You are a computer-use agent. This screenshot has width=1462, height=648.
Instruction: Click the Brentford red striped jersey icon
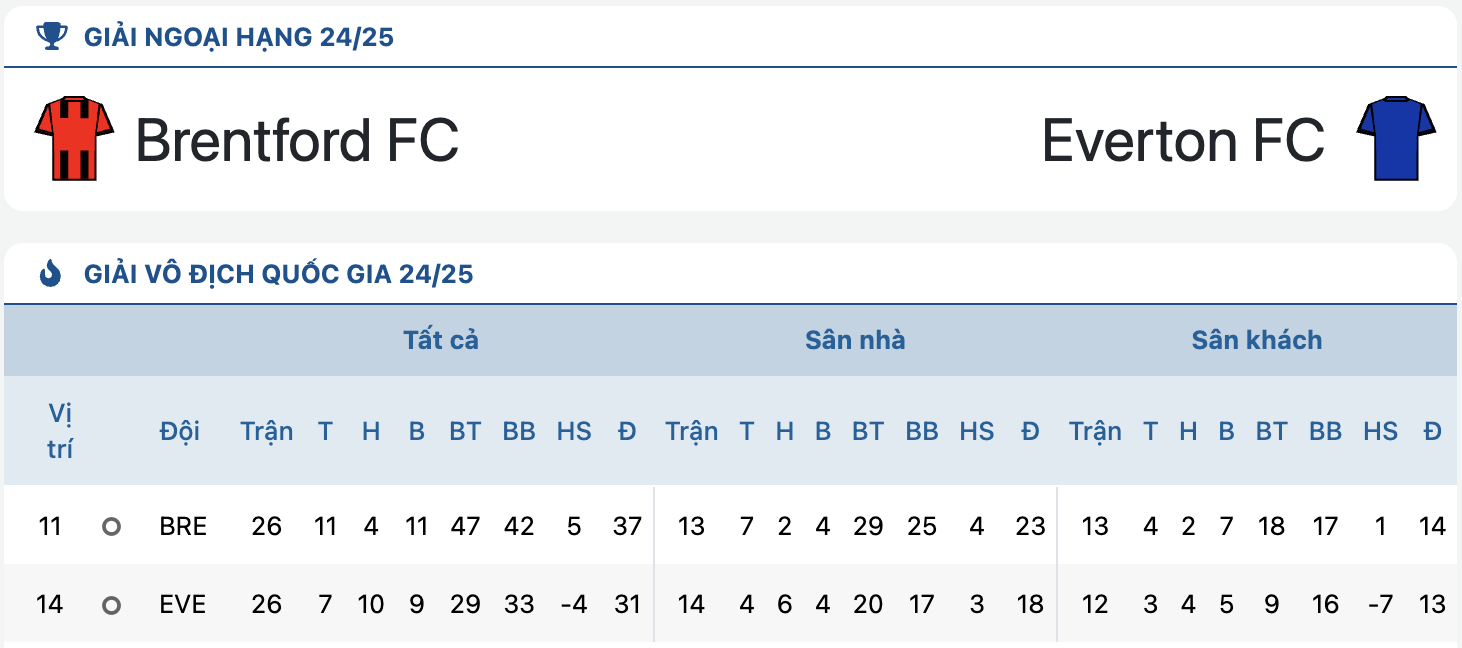tap(74, 138)
